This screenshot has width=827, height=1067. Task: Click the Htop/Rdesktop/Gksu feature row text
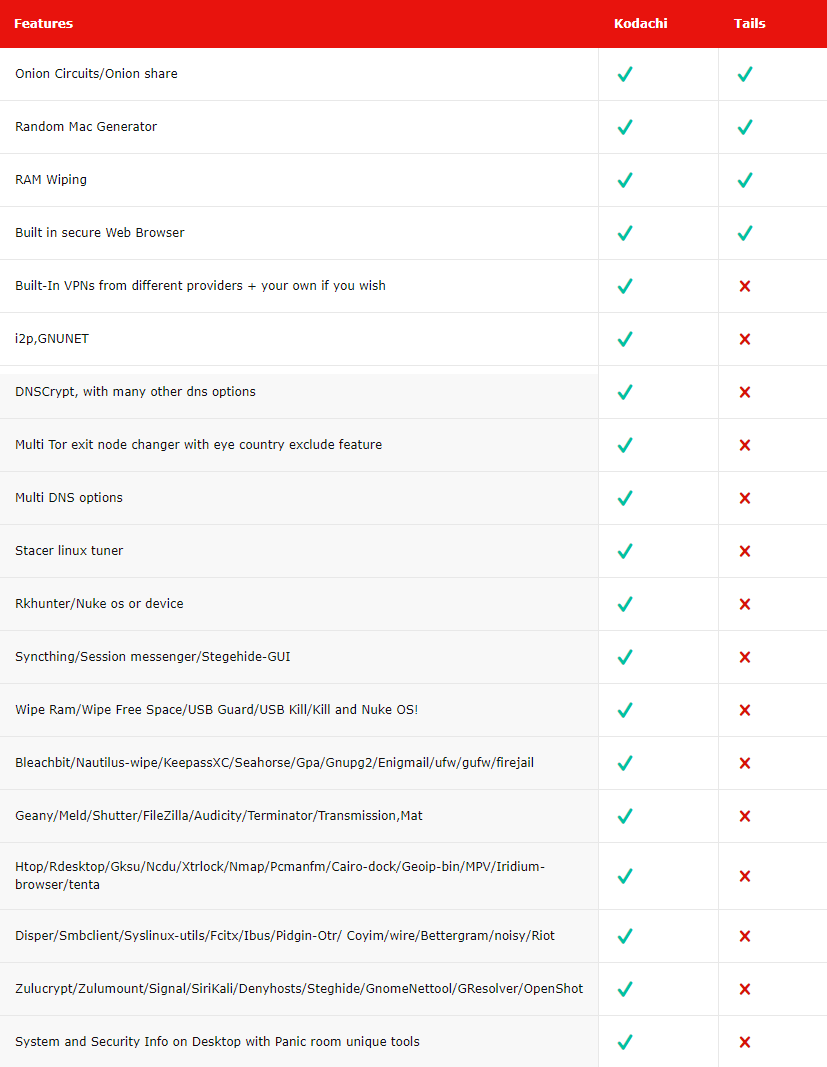tap(280, 875)
